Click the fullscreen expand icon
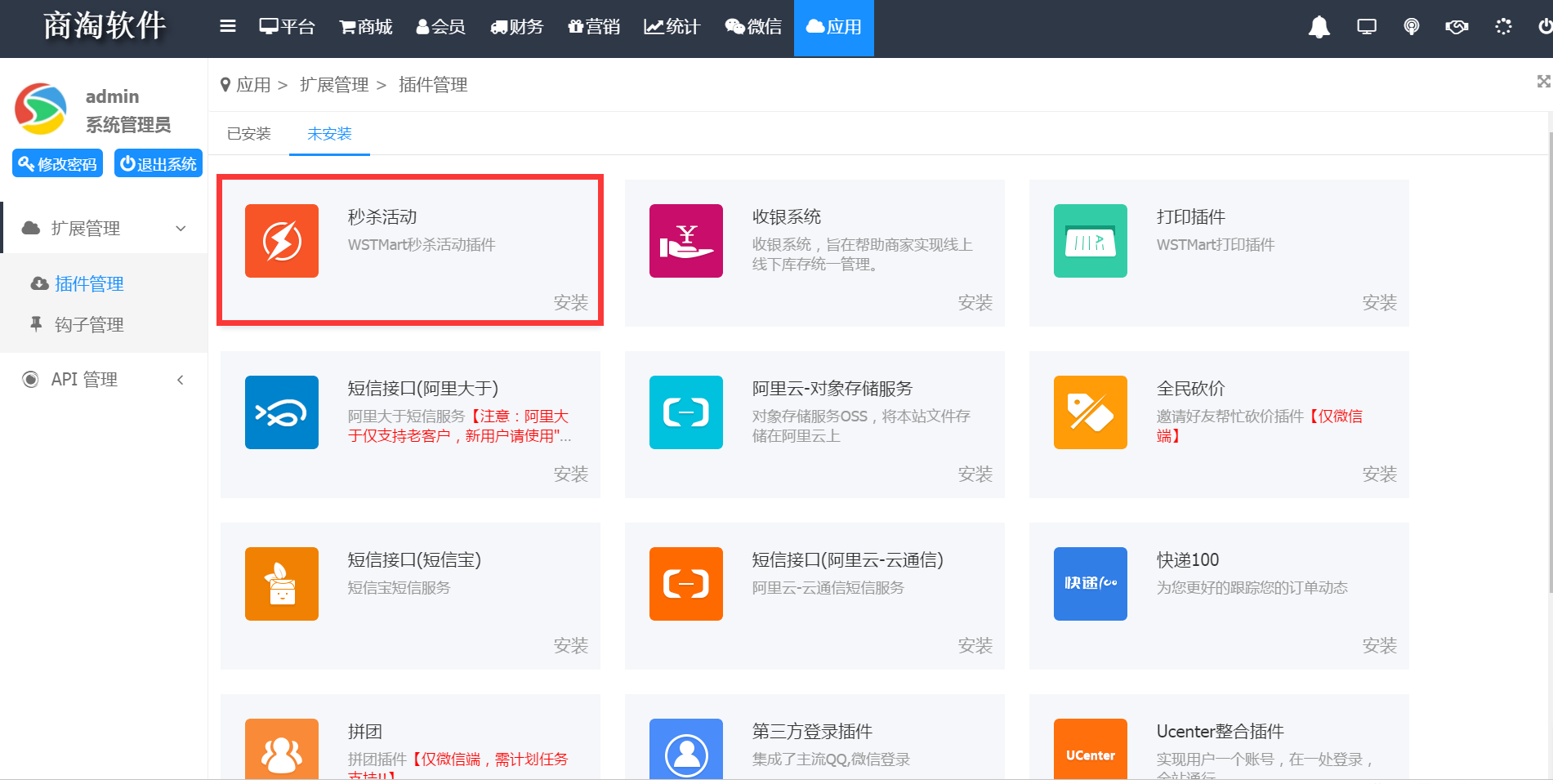 coord(1543,81)
